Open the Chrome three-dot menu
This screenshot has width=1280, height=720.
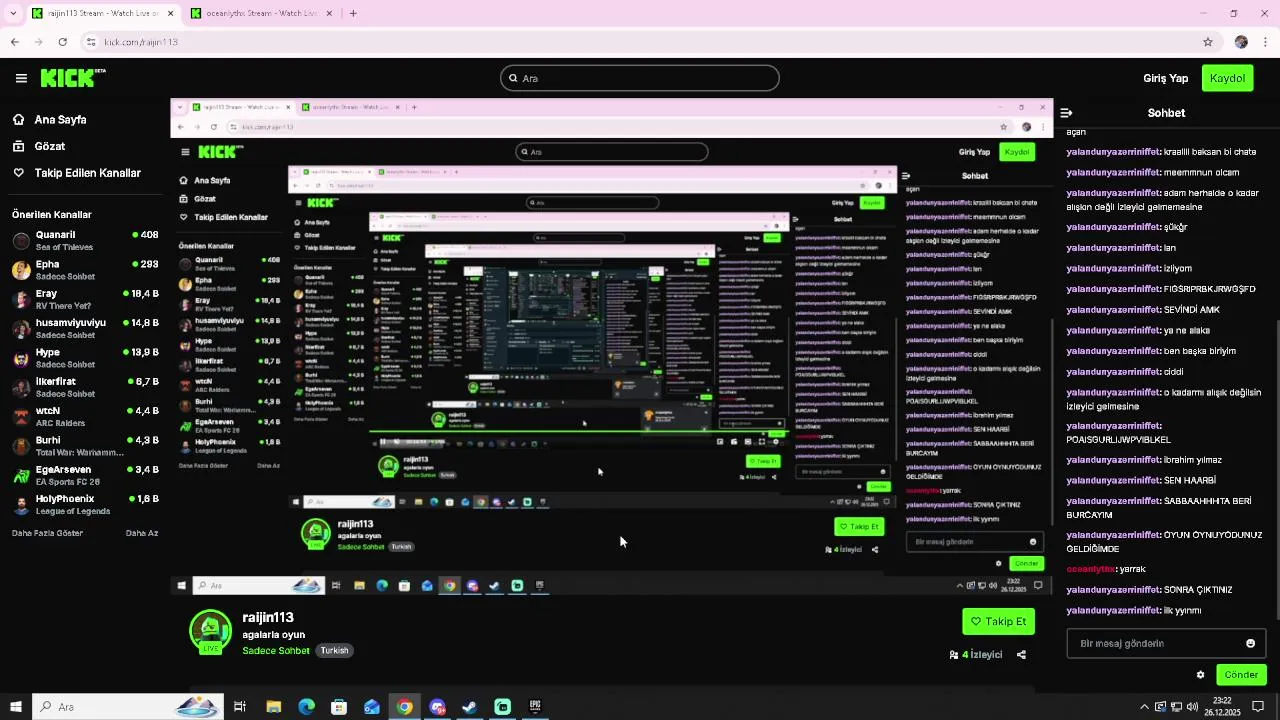[x=1266, y=42]
